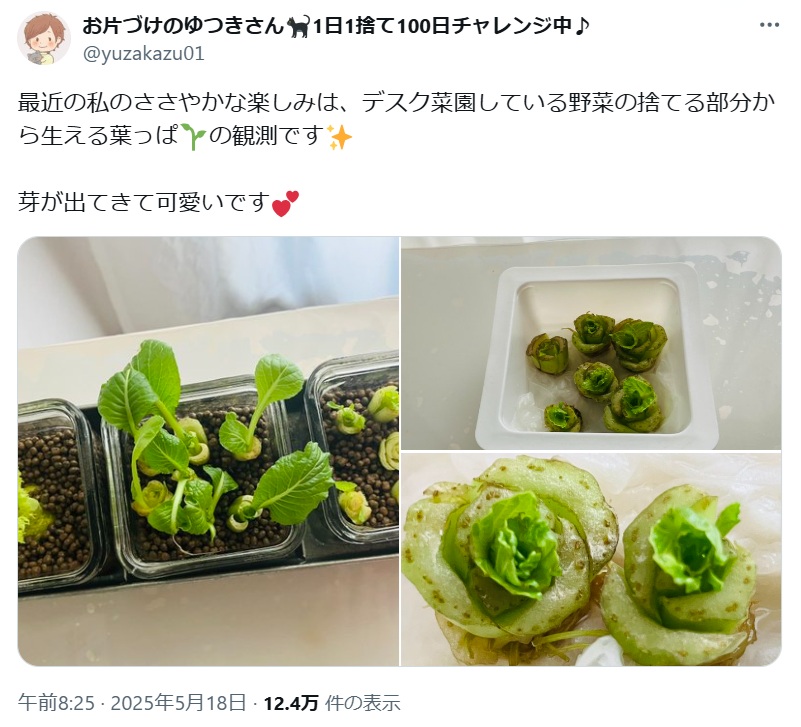The height and width of the screenshot is (727, 801).
Task: Click the music note in display name
Action: pyautogui.click(x=581, y=25)
